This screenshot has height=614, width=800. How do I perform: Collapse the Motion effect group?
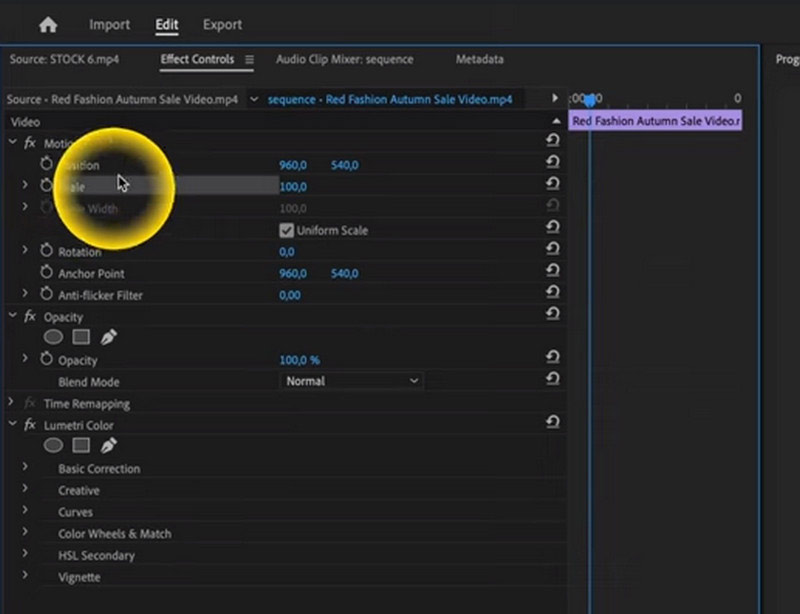coord(13,142)
